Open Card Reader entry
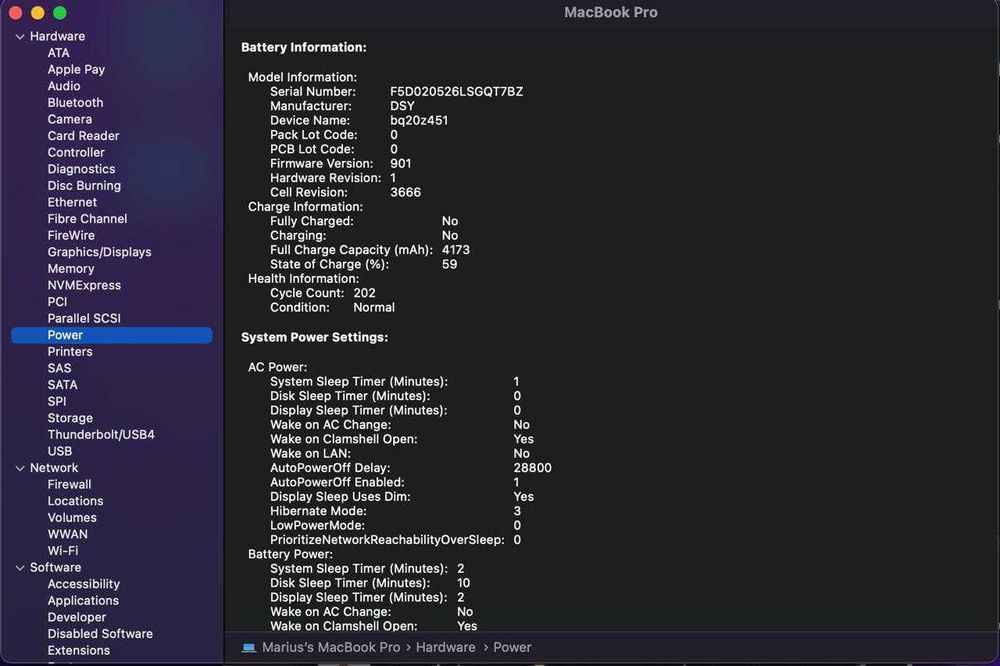Viewport: 1000px width, 666px height. point(83,136)
